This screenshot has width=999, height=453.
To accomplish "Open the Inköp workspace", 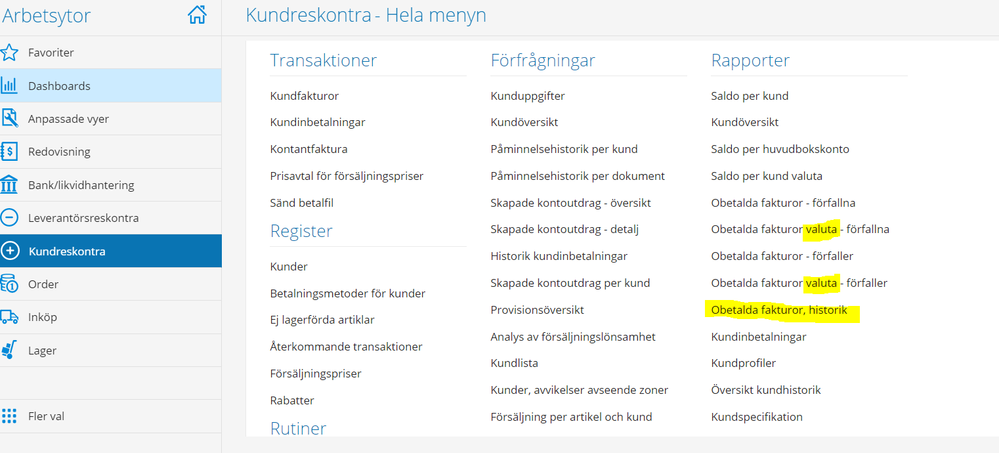I will [x=111, y=317].
